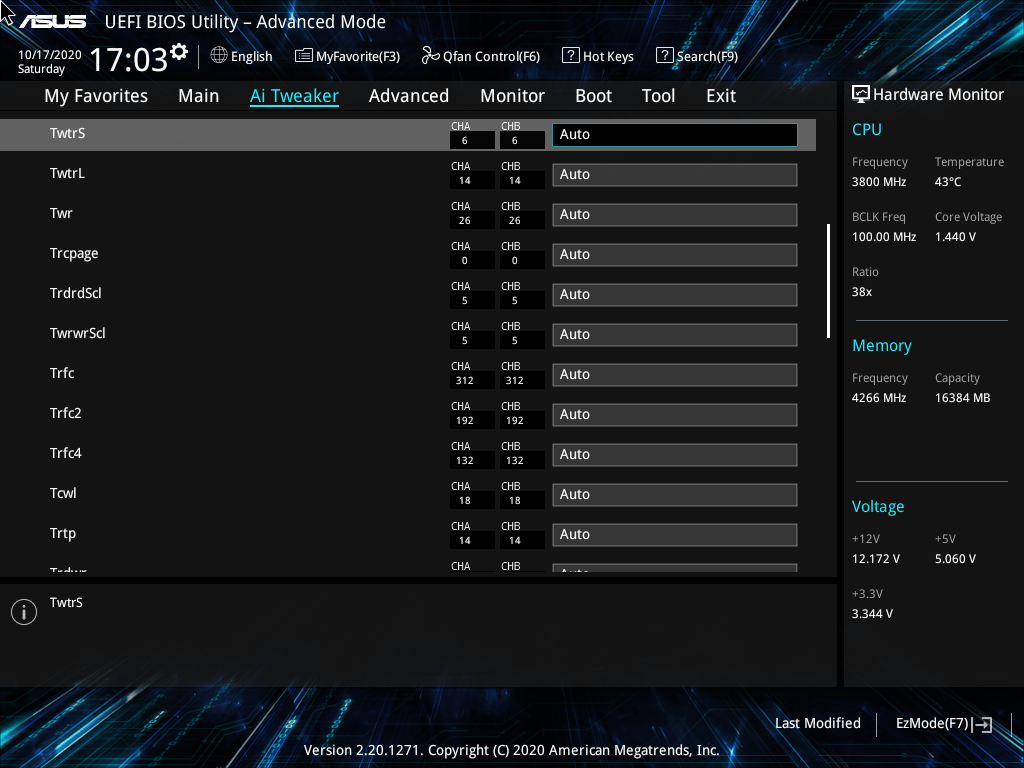The height and width of the screenshot is (768, 1024).
Task: Click the TwrwrScl row label
Action: 78,334
